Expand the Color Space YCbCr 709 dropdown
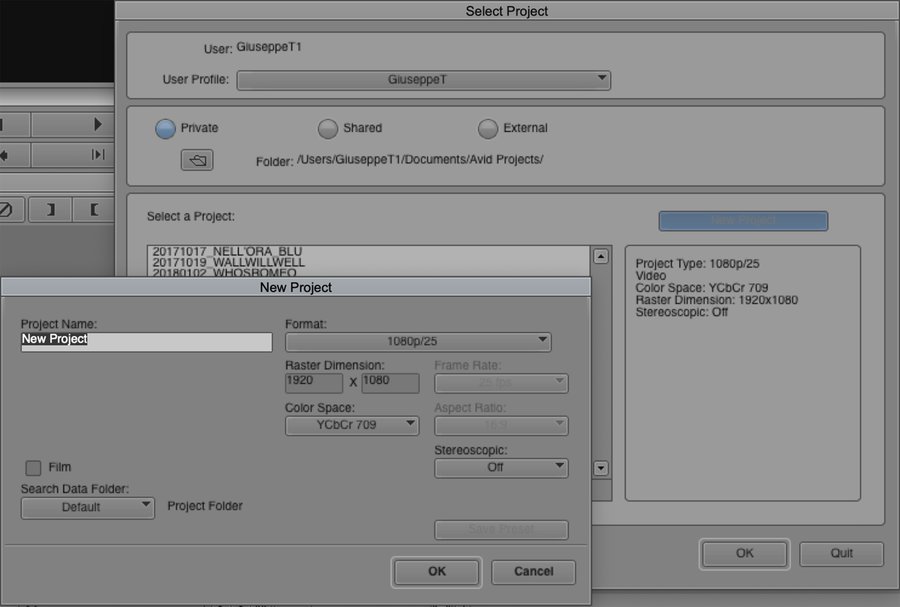 [x=352, y=425]
